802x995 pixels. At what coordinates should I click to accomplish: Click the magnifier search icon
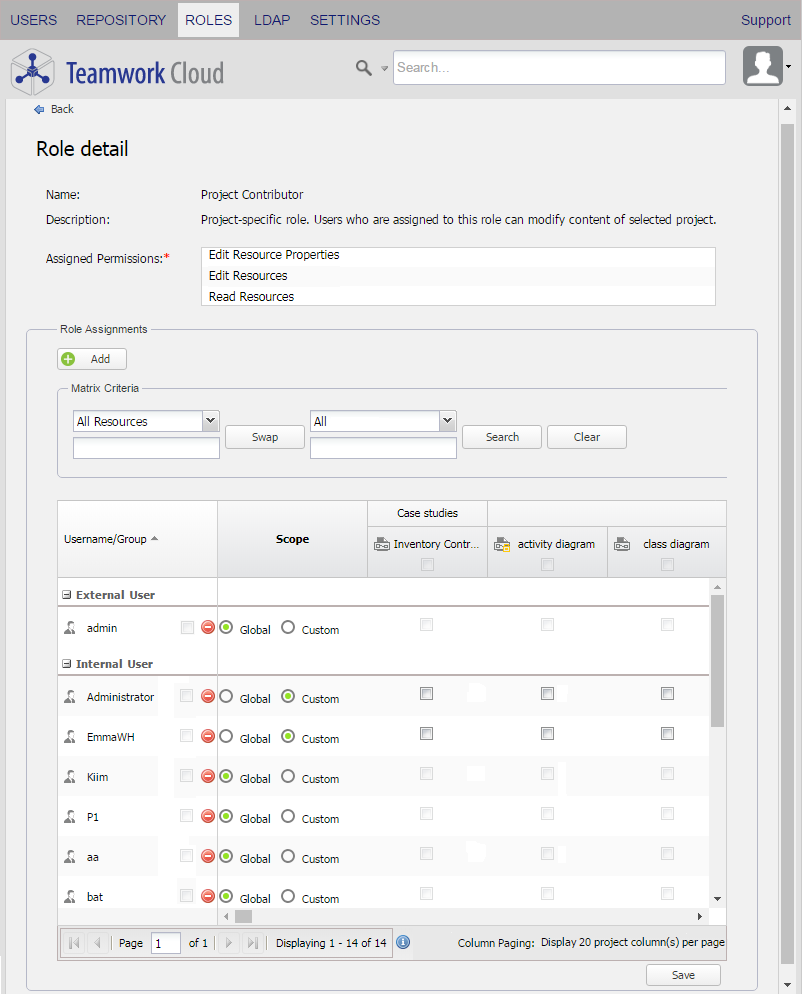click(364, 68)
